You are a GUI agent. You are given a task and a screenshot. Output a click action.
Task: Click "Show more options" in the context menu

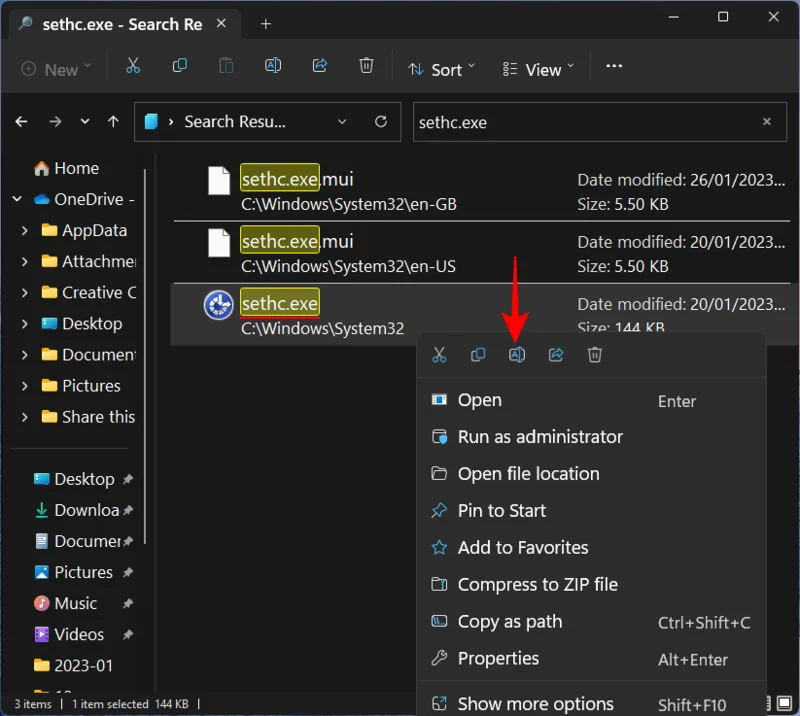point(537,703)
